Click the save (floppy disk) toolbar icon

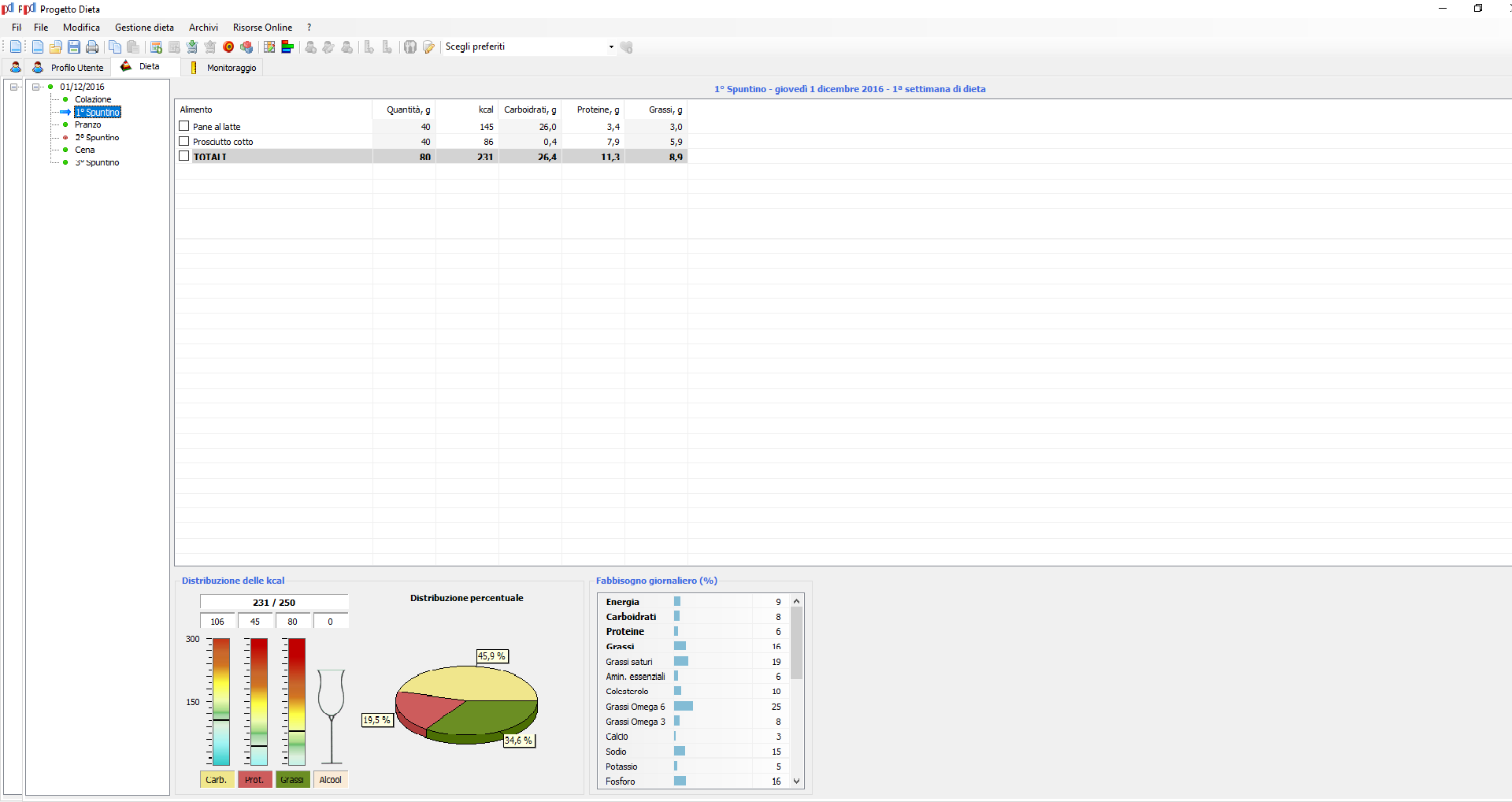pyautogui.click(x=74, y=47)
